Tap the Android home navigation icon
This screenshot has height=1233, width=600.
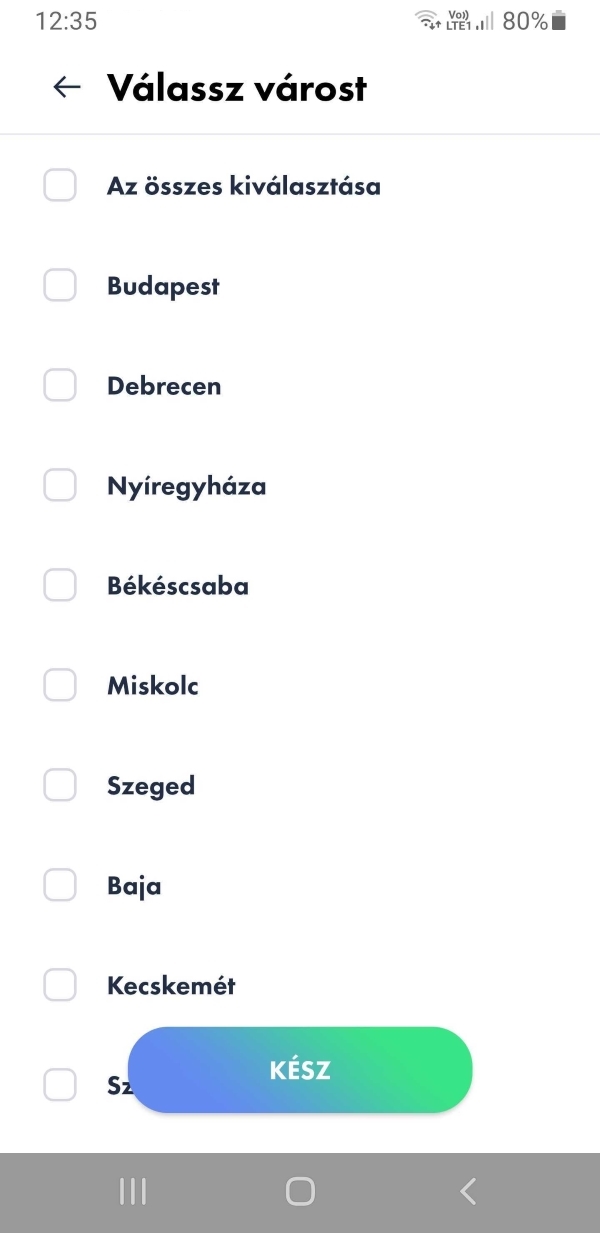point(300,1191)
